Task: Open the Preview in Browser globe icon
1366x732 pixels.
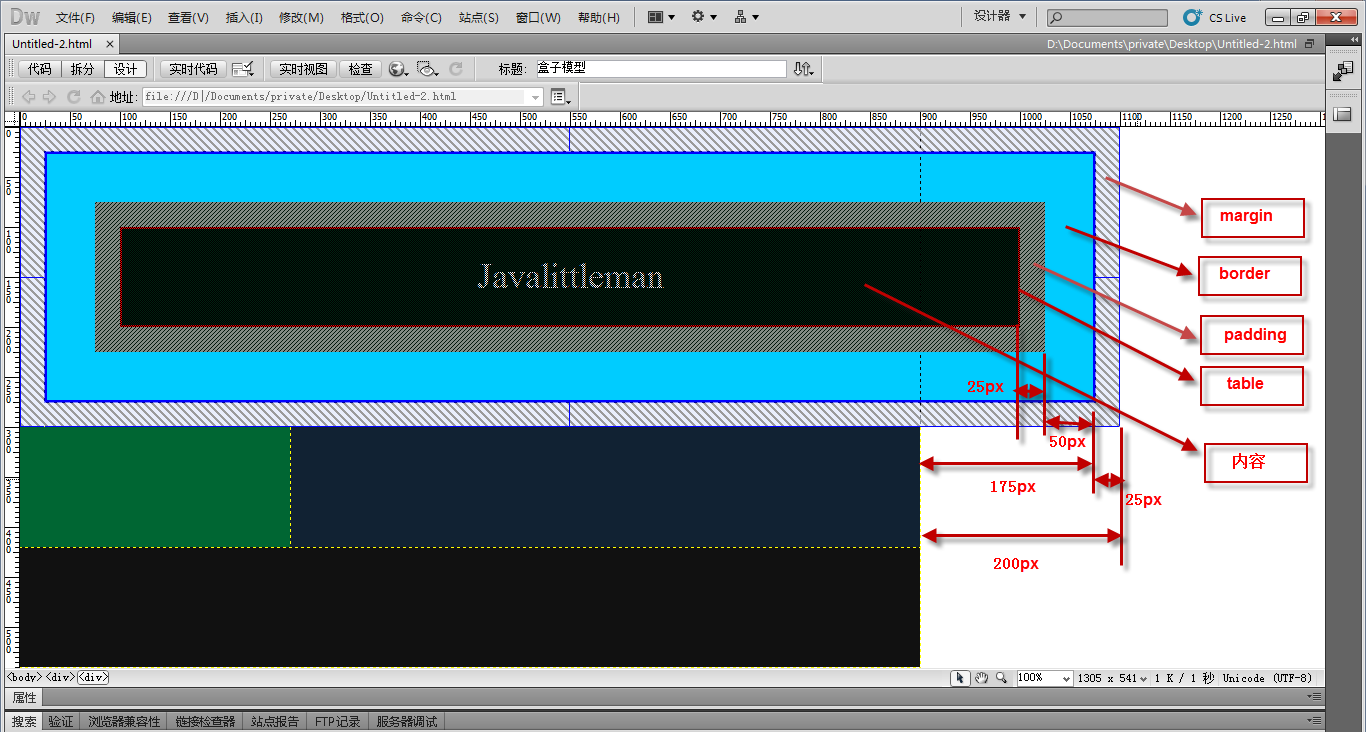Action: [x=398, y=69]
